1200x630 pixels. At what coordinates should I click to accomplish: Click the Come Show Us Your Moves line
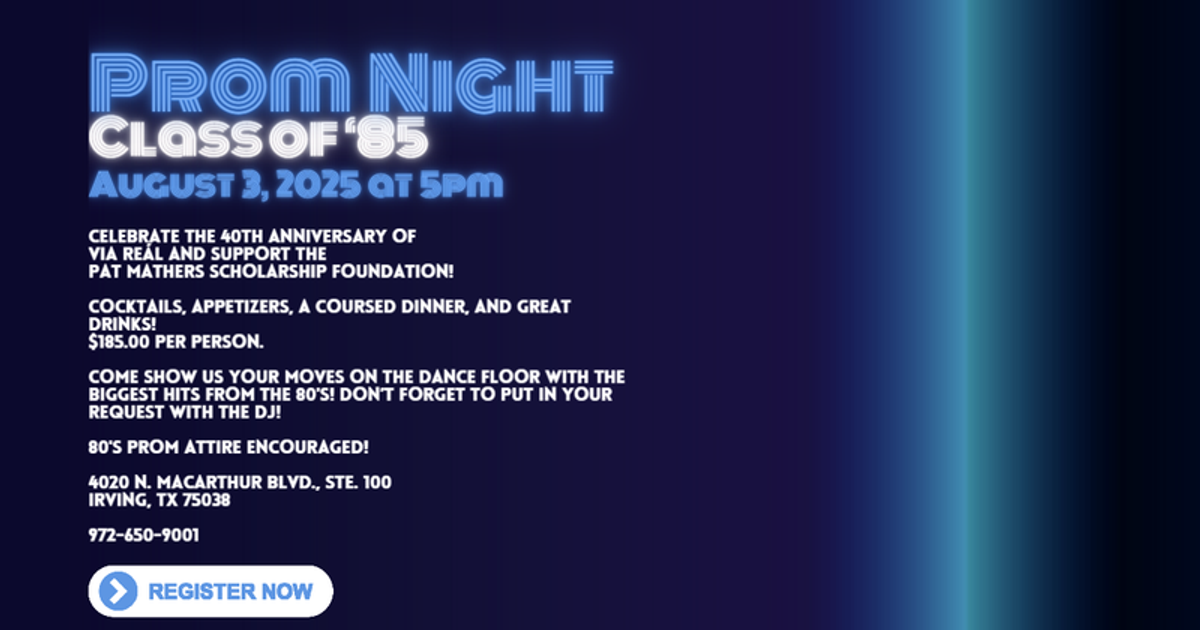coord(356,377)
